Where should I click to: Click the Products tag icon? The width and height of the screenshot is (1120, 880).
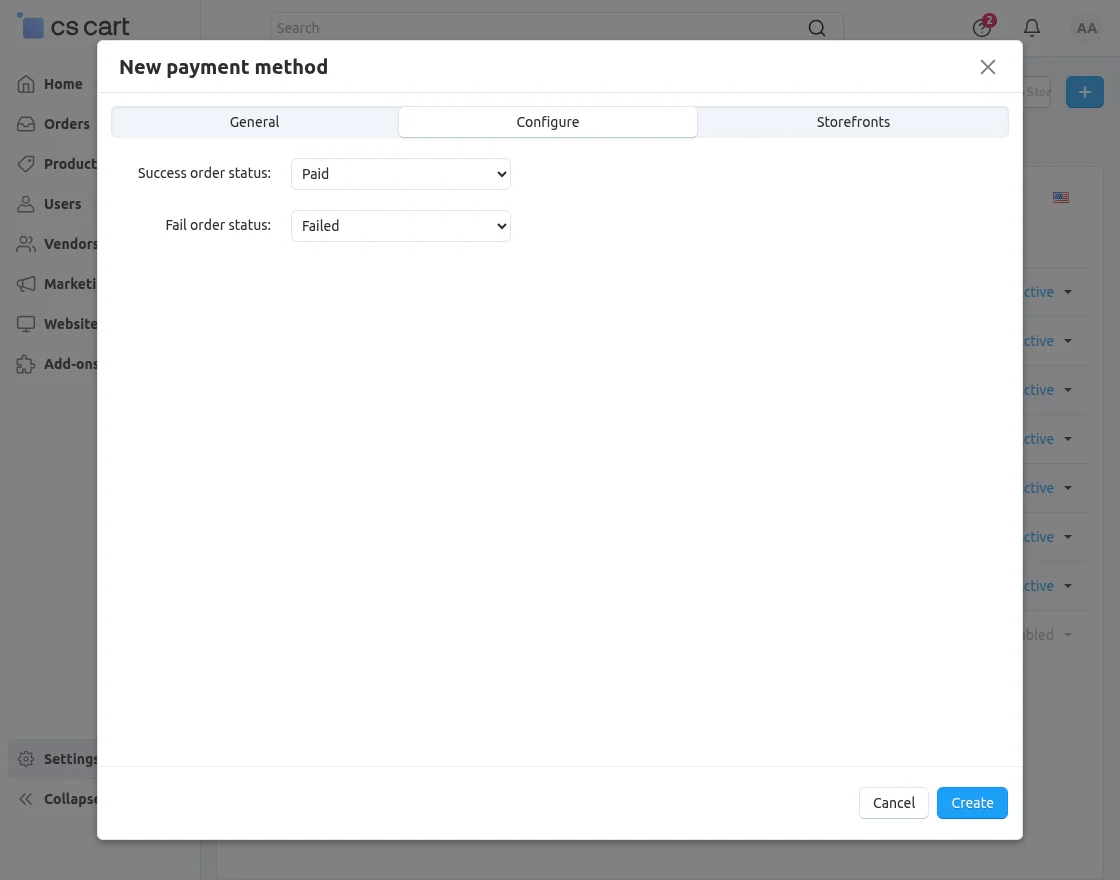(x=26, y=164)
